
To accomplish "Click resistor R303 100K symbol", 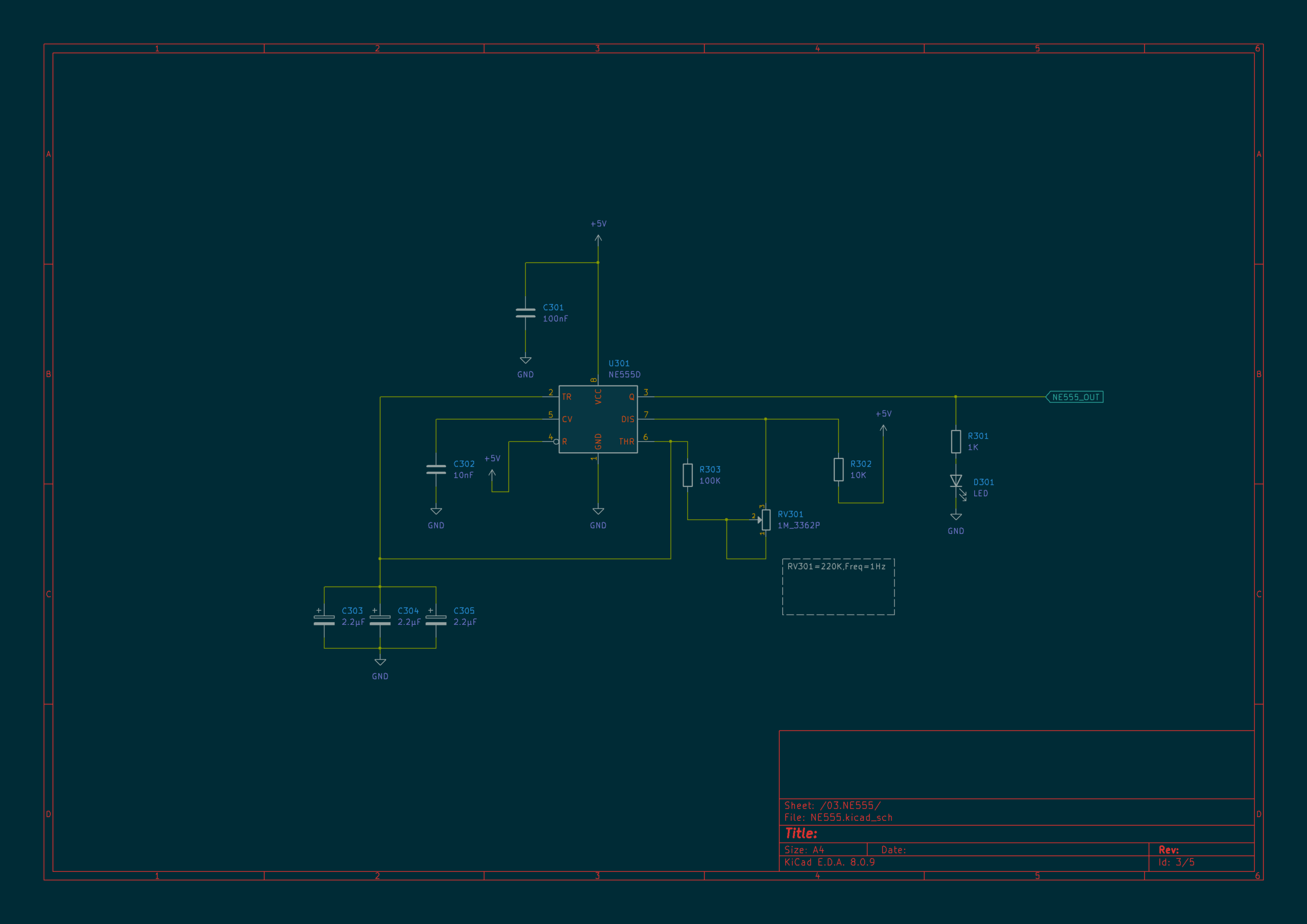I will click(688, 475).
